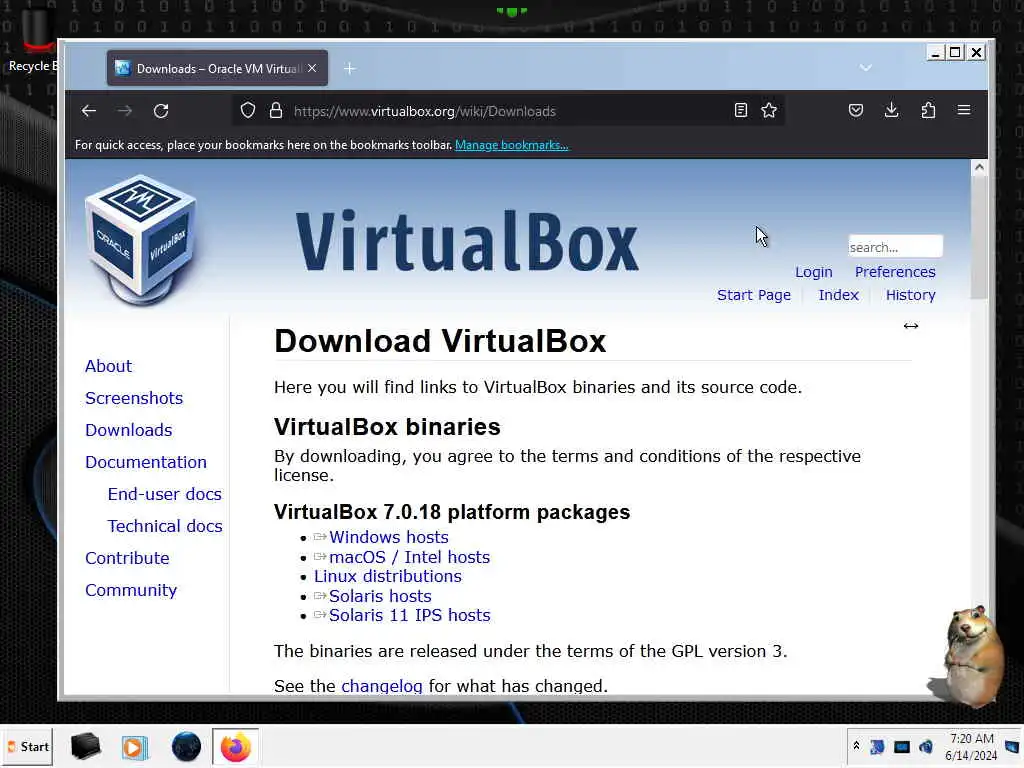Click the URL address bar

pos(509,111)
